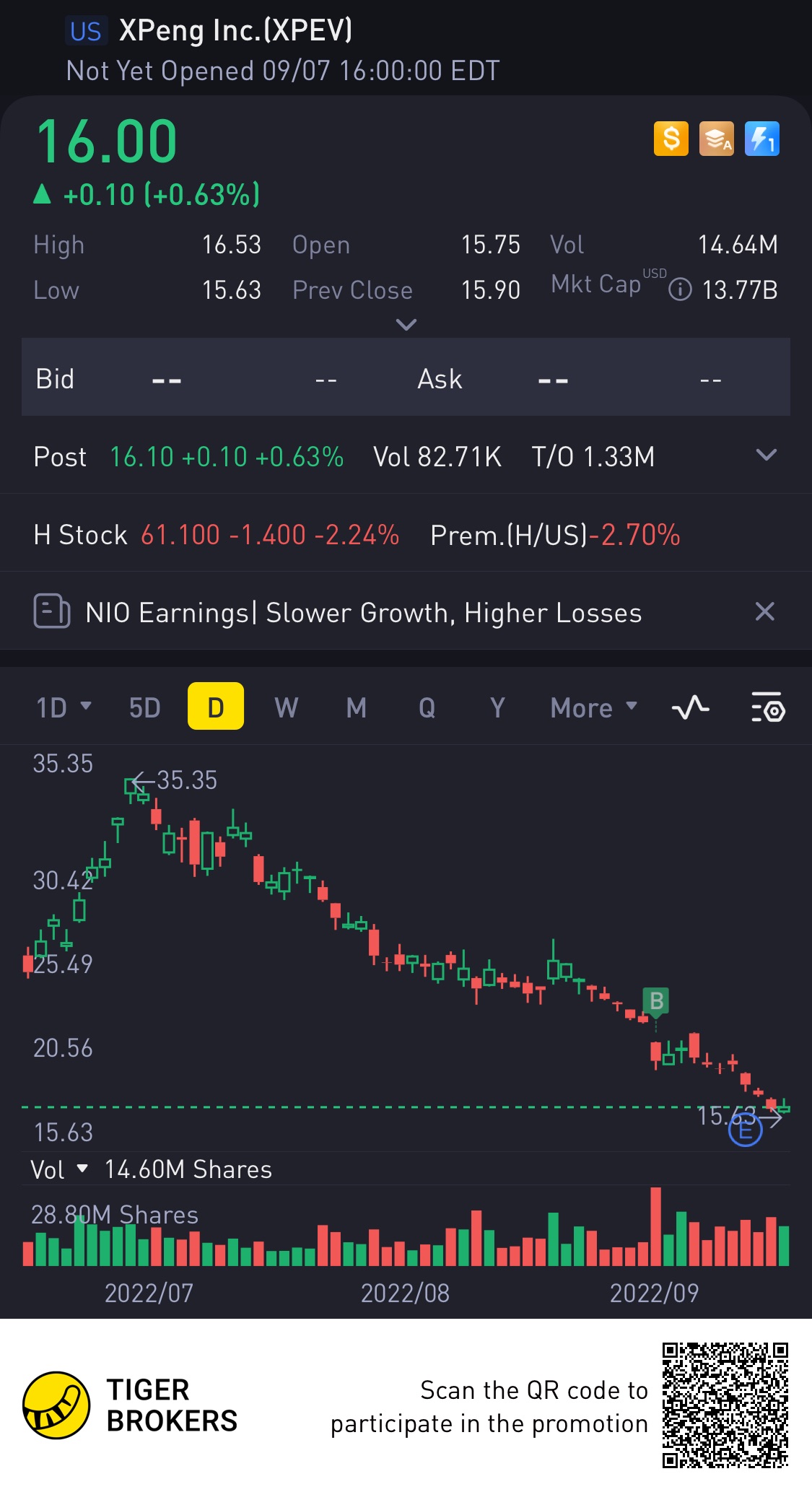Viewport: 812px width, 1492px height.
Task: Open the chart settings icon
Action: [768, 707]
